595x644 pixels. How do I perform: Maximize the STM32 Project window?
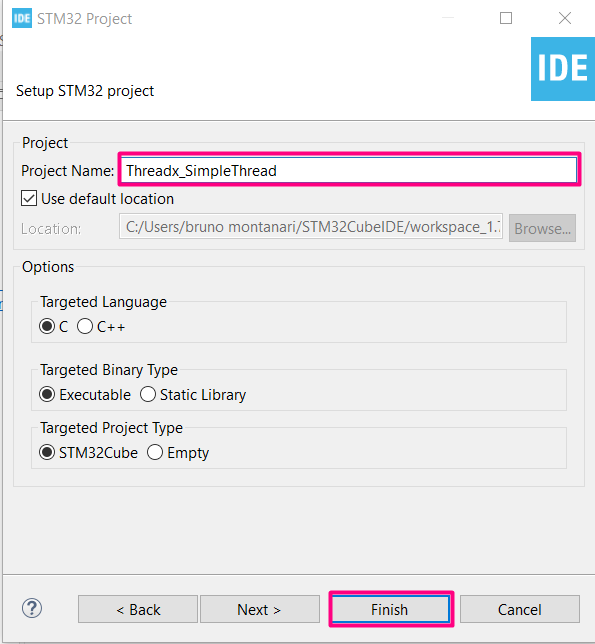point(506,18)
